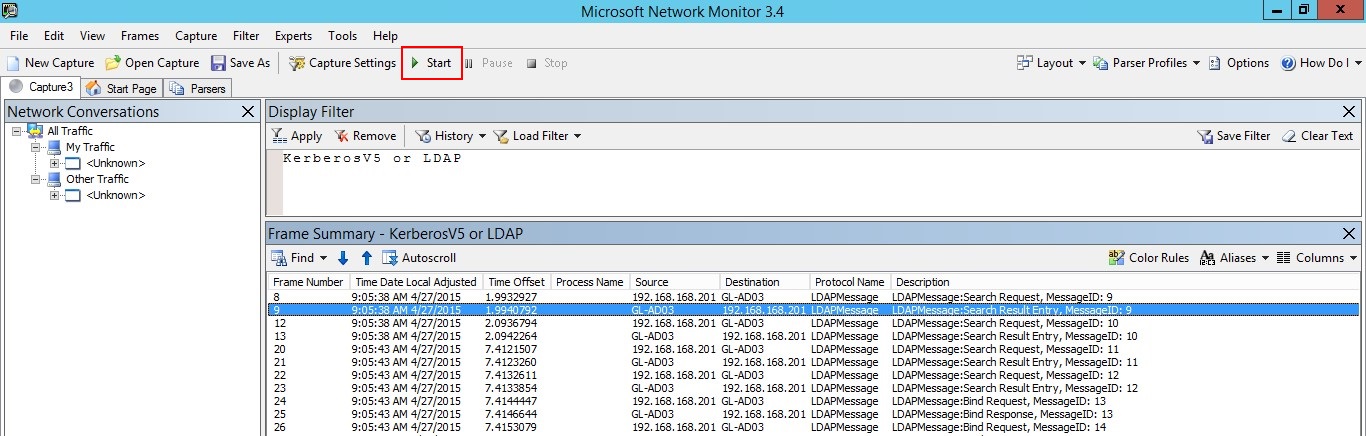
Task: Select Other Traffic in conversations tree
Action: pyautogui.click(x=97, y=179)
